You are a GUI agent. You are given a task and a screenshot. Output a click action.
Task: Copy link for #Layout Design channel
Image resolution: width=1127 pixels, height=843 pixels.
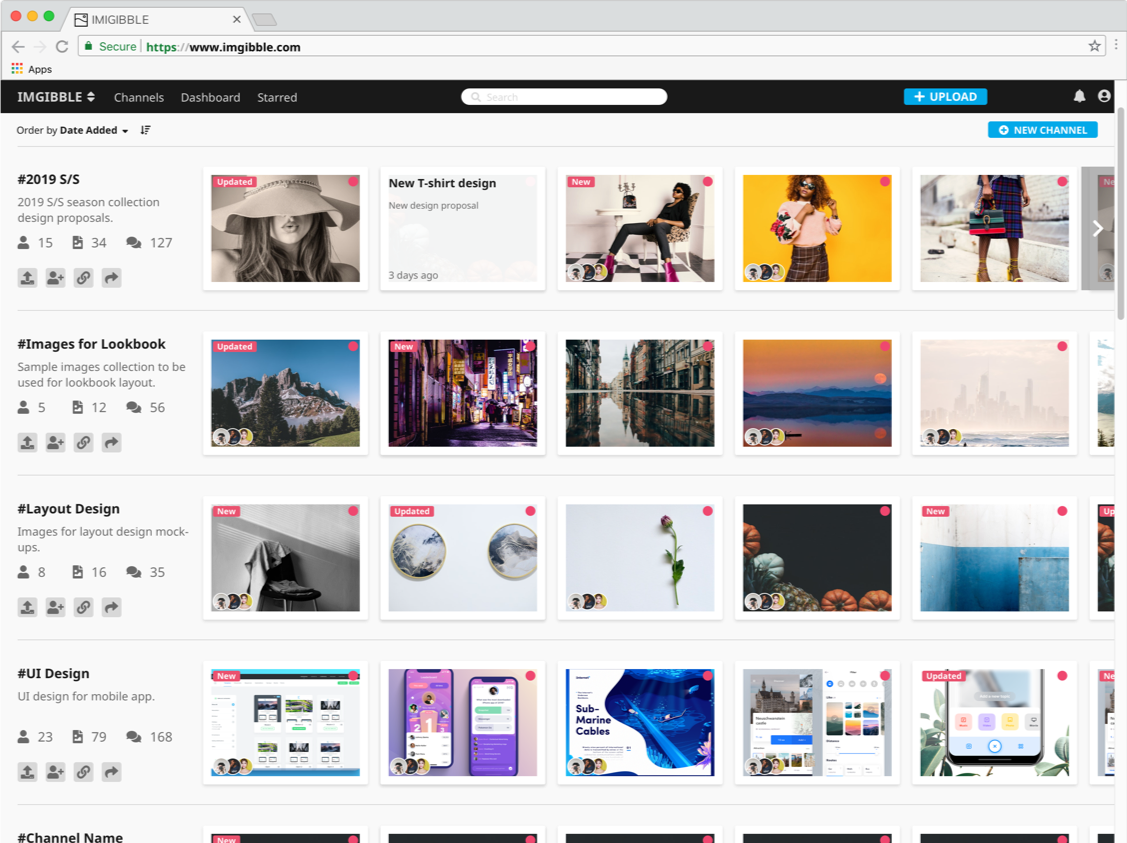pos(83,607)
